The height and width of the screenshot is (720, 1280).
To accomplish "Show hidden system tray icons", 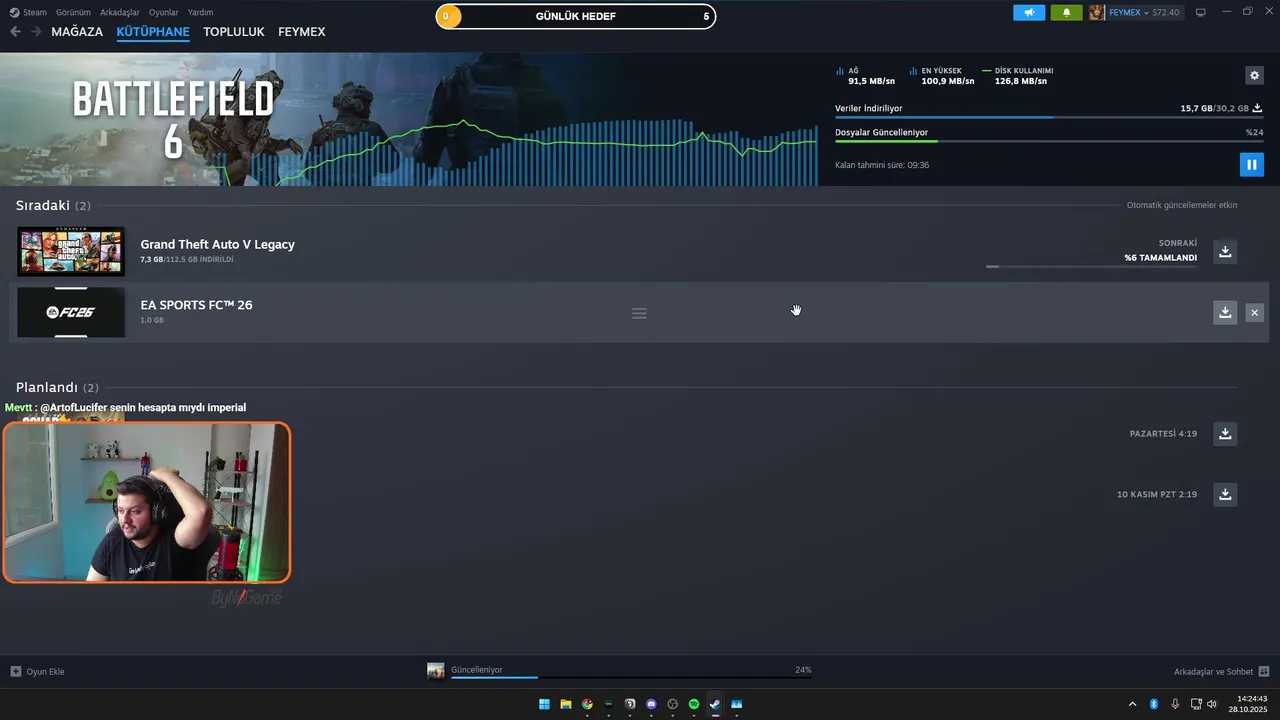I will coord(1132,704).
